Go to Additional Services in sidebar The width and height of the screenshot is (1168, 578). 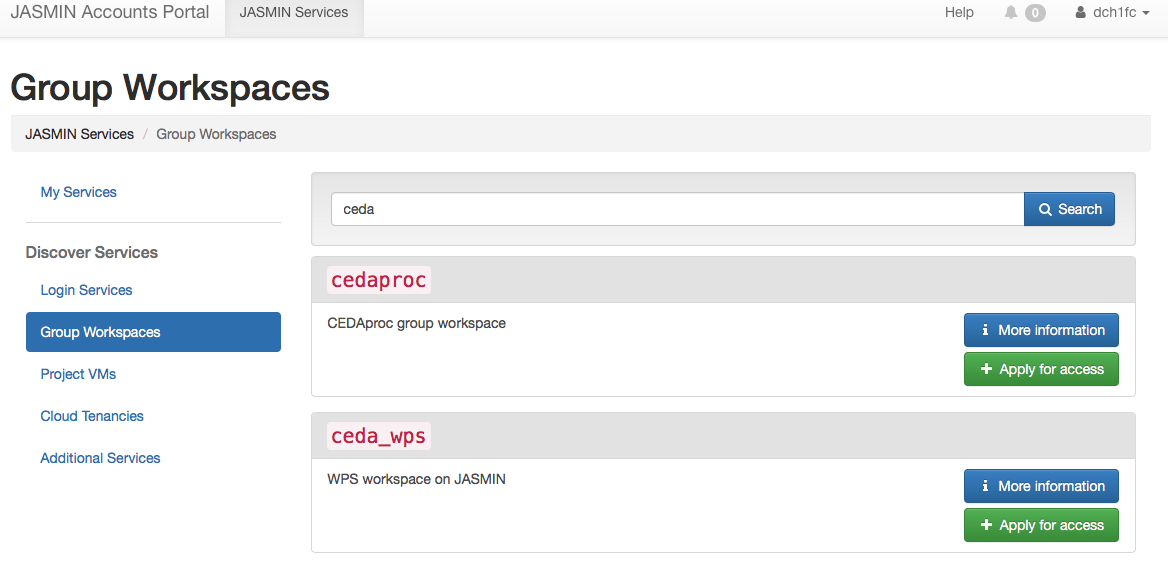(x=100, y=458)
